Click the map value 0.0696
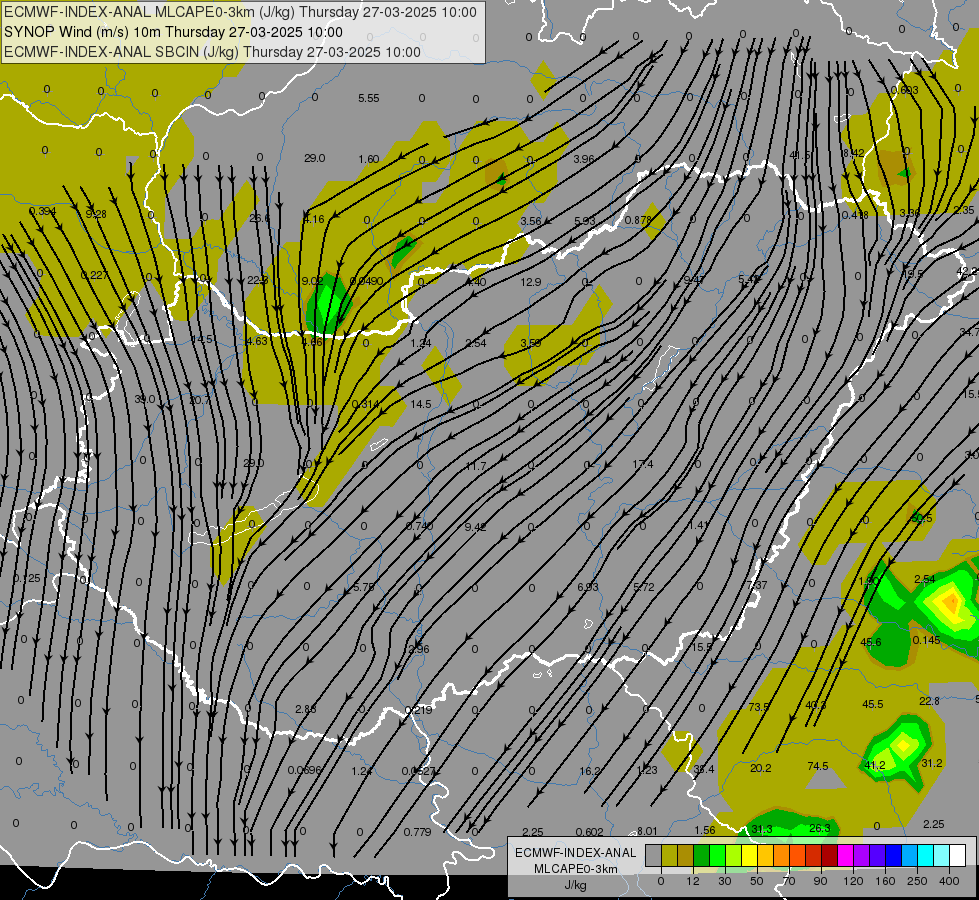 click(x=305, y=770)
